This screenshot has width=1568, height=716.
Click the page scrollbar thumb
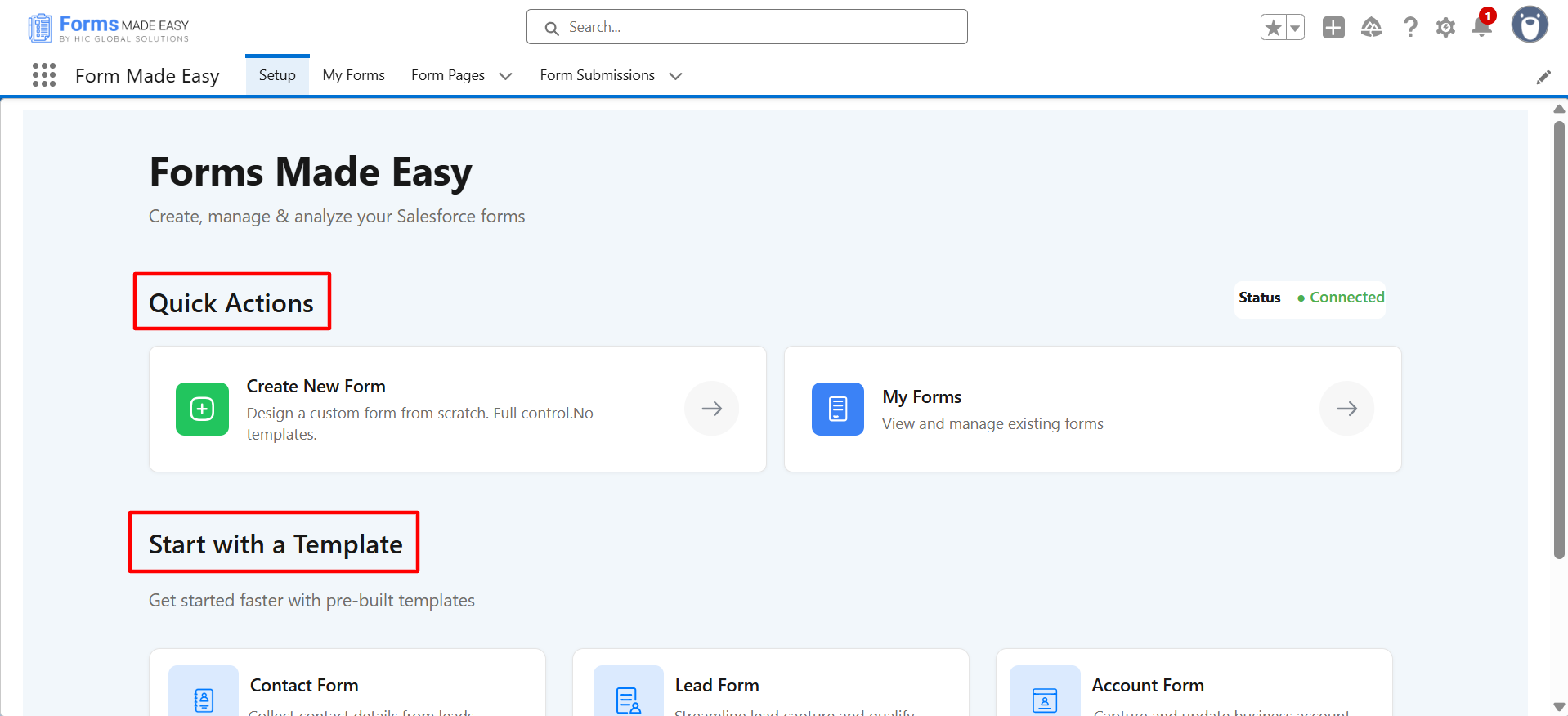(x=1560, y=340)
